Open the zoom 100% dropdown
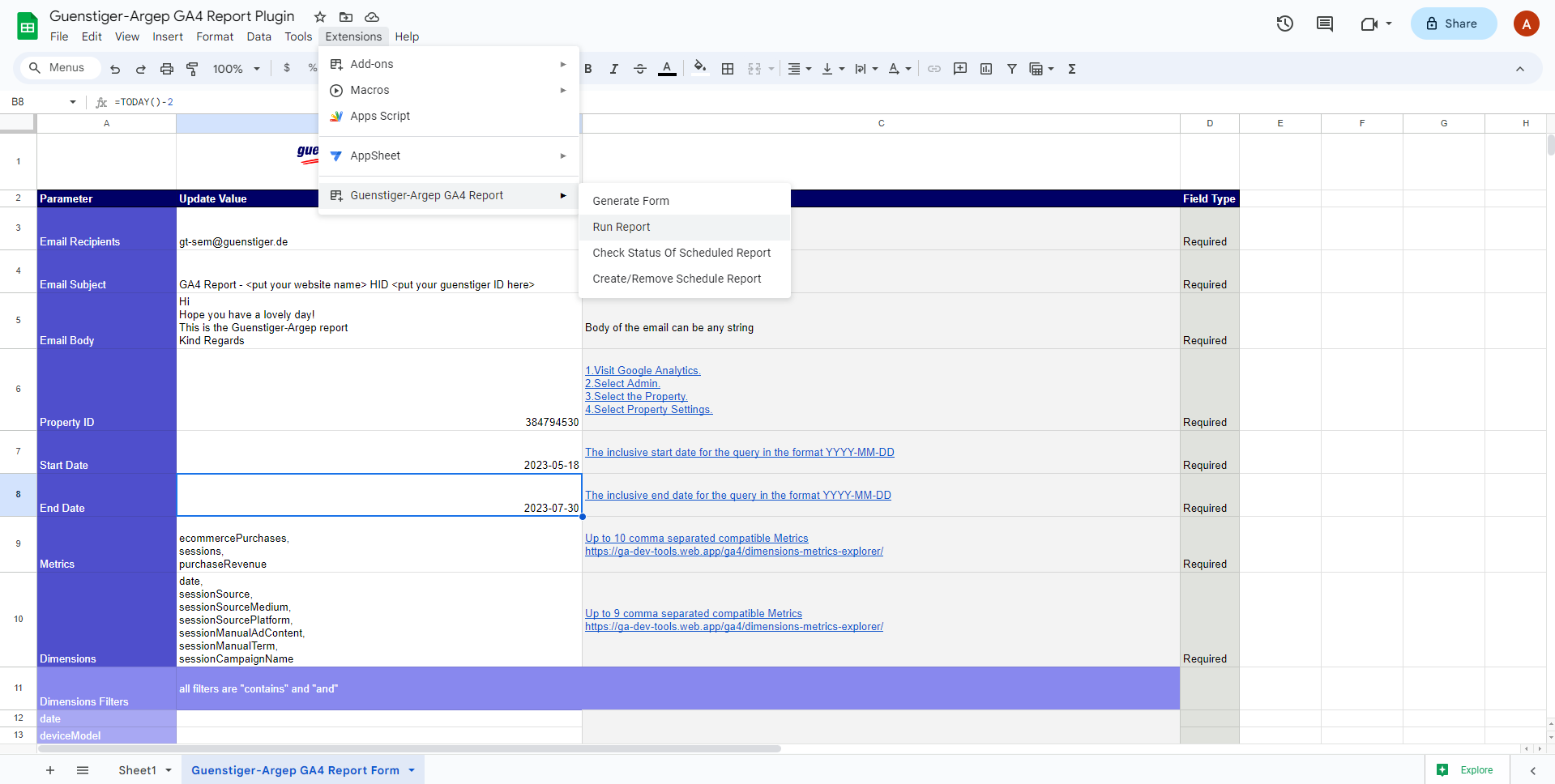1555x784 pixels. (236, 69)
